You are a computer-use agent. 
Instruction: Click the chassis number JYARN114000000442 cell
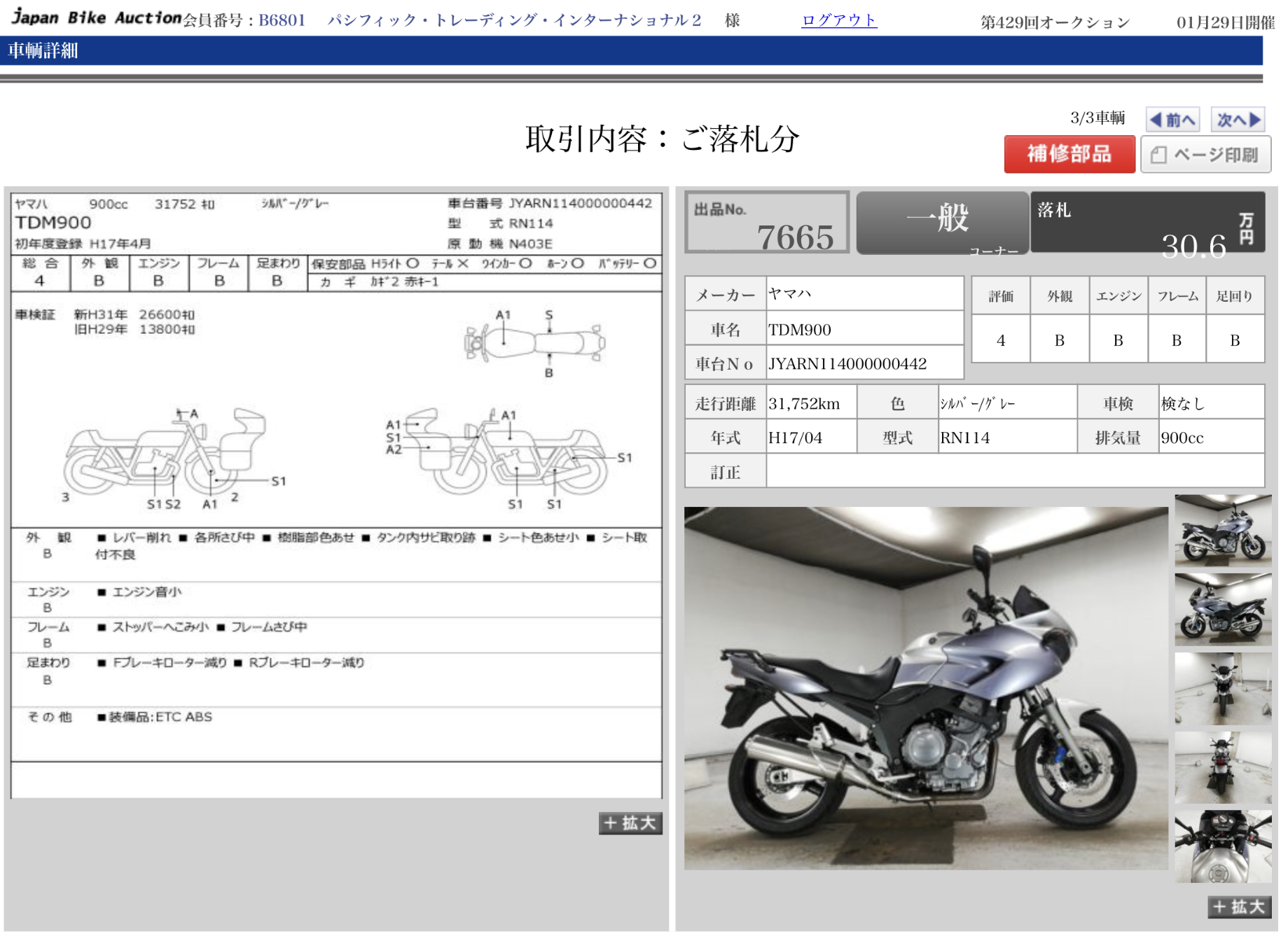pyautogui.click(x=864, y=364)
